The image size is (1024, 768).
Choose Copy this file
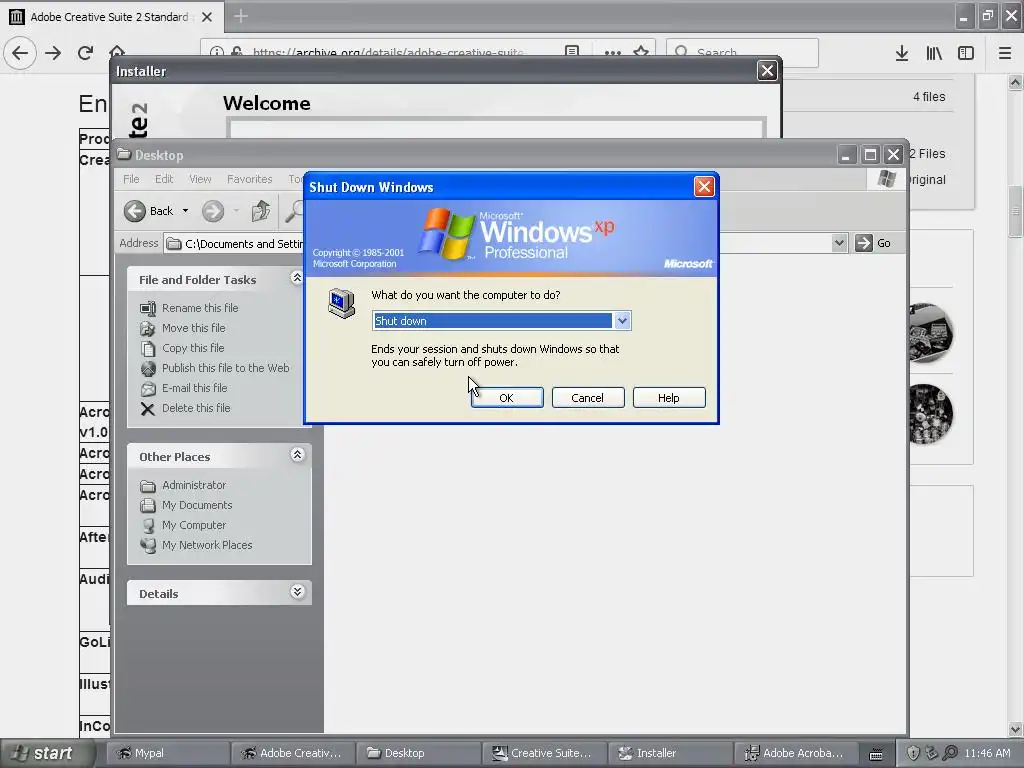tap(193, 348)
